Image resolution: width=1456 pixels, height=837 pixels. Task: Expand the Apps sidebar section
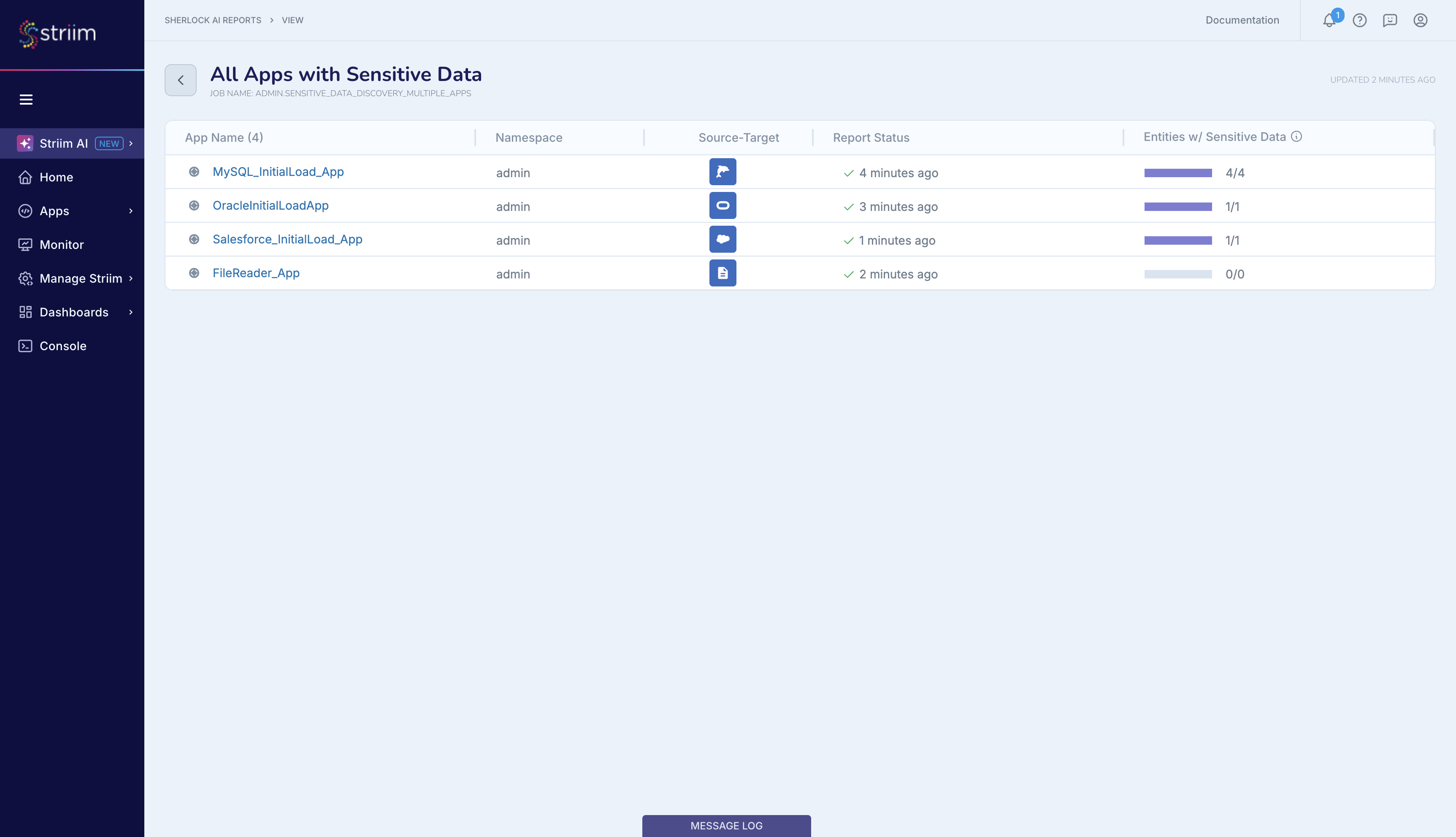[x=54, y=211]
